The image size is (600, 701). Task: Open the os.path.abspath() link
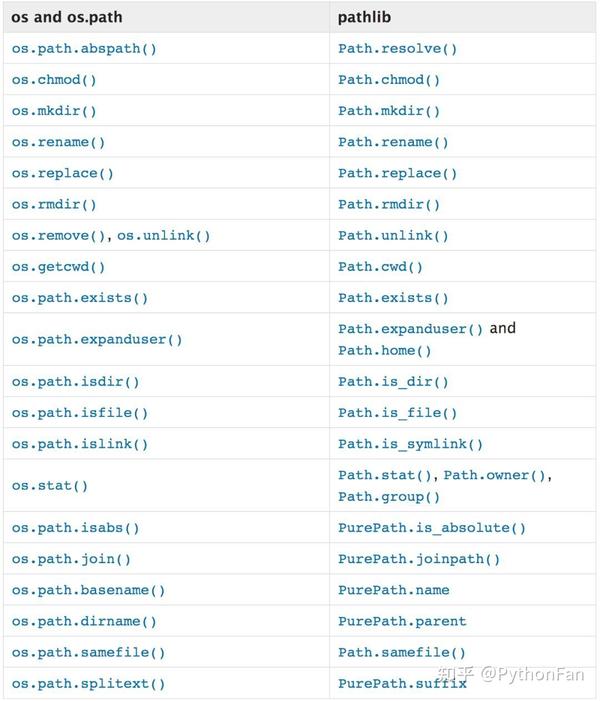(84, 48)
